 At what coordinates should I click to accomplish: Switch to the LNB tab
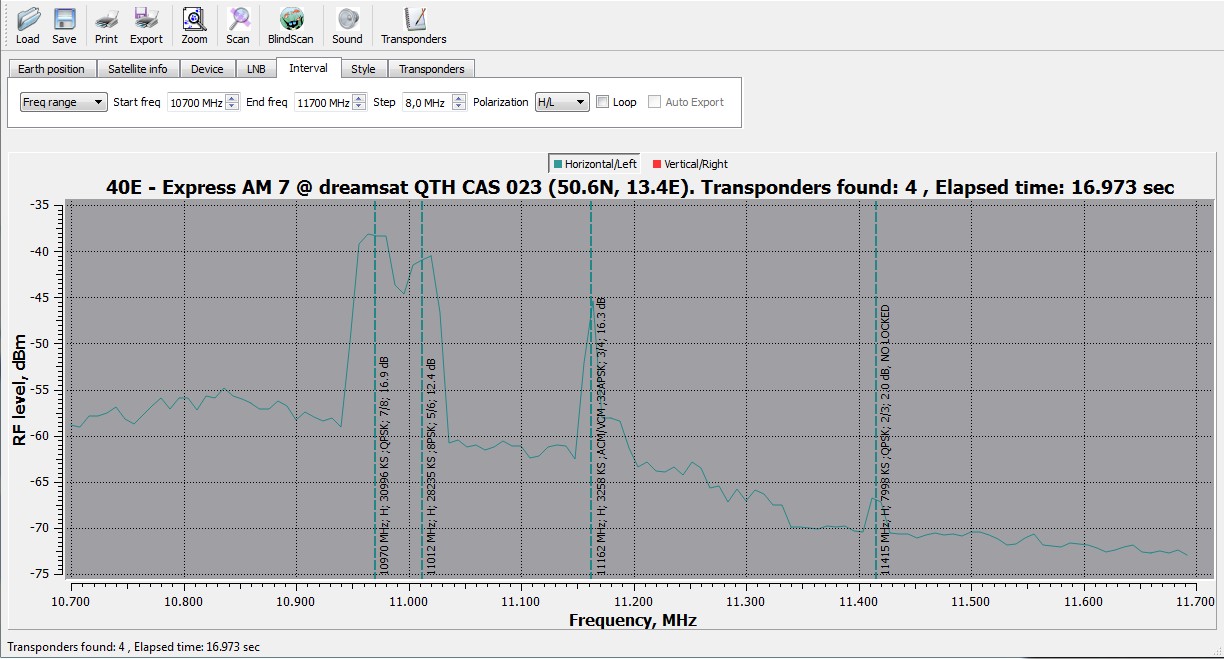click(257, 69)
